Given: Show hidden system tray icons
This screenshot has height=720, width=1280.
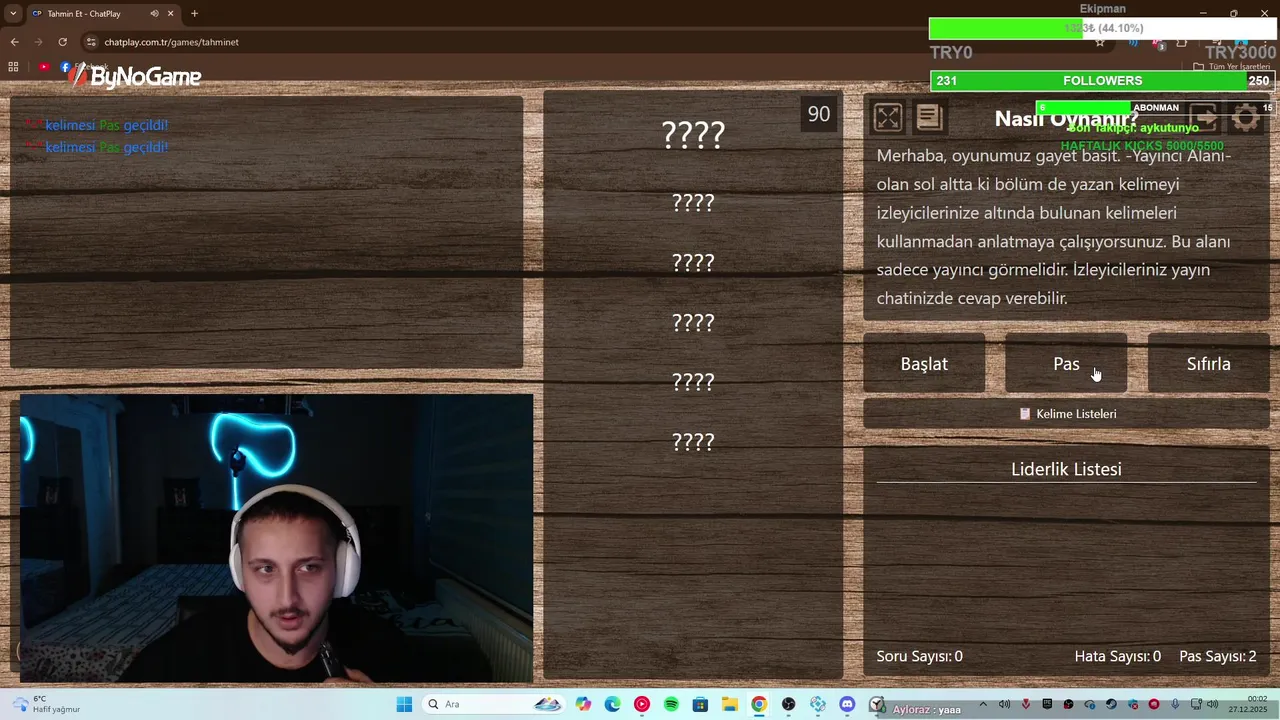Looking at the screenshot, I should [x=983, y=704].
